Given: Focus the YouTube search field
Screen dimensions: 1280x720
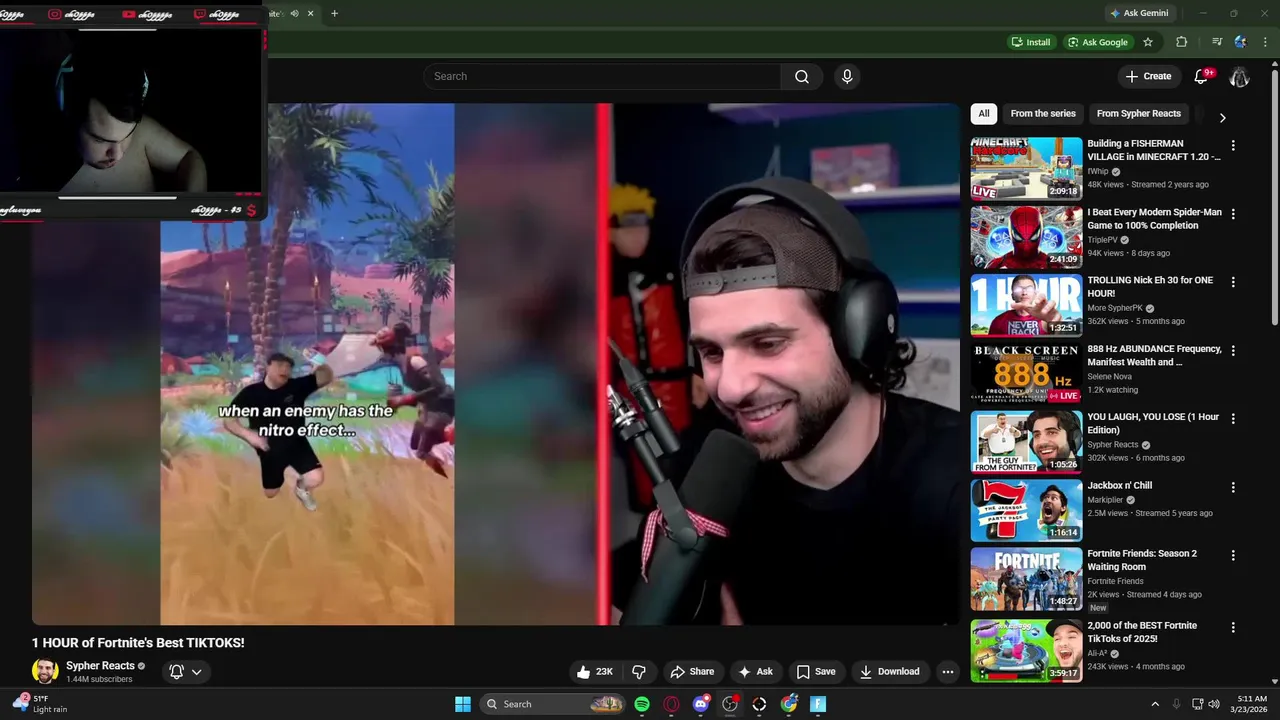Looking at the screenshot, I should click(x=602, y=77).
